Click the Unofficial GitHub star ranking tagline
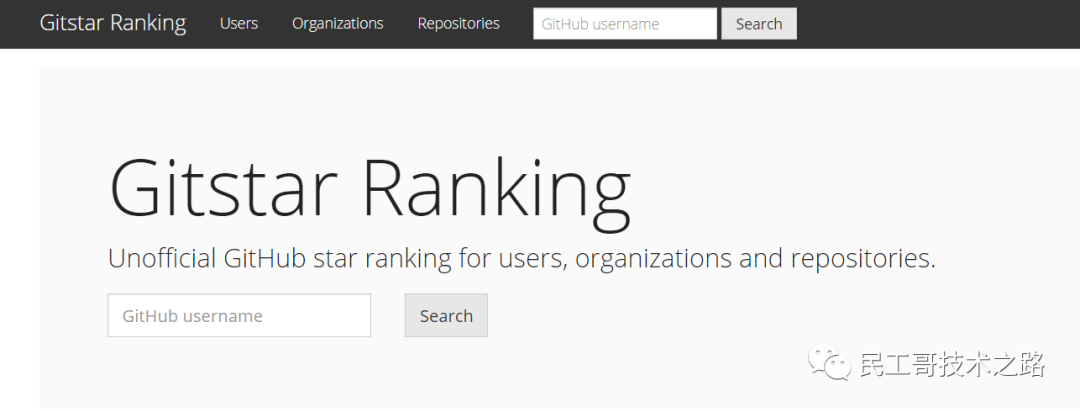The height and width of the screenshot is (412, 1080). click(x=522, y=260)
